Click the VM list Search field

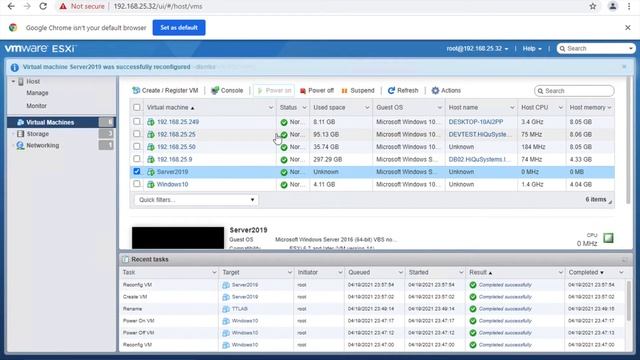pyautogui.click(x=574, y=91)
